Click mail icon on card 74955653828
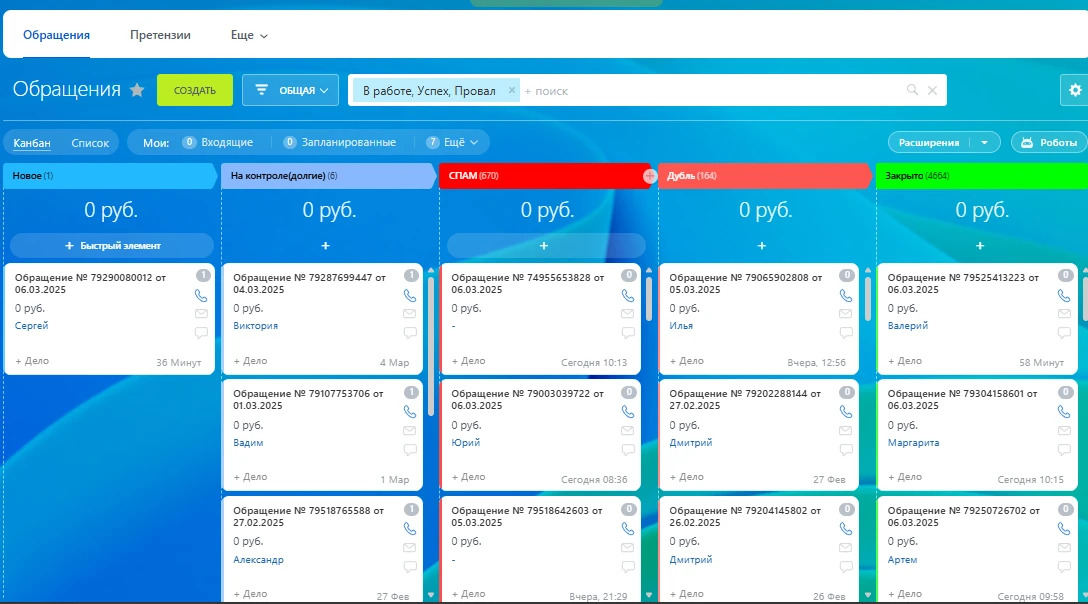The height and width of the screenshot is (604, 1088). (x=628, y=314)
